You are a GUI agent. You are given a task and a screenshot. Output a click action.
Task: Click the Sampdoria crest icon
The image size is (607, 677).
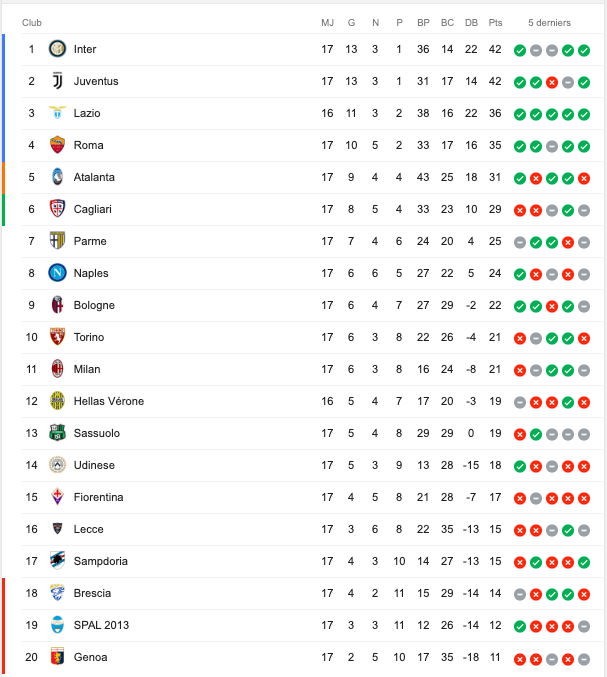point(57,560)
